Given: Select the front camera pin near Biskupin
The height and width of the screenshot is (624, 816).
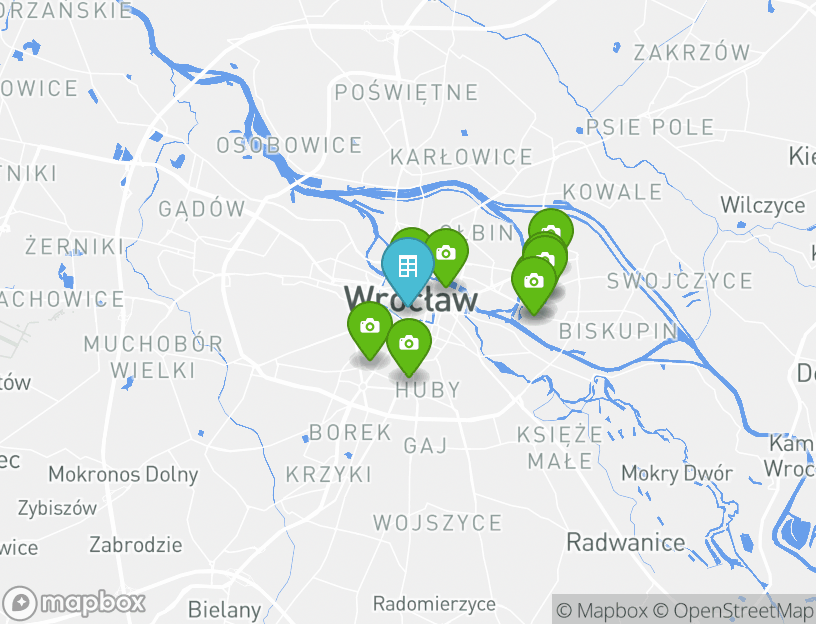Looking at the screenshot, I should click(534, 286).
